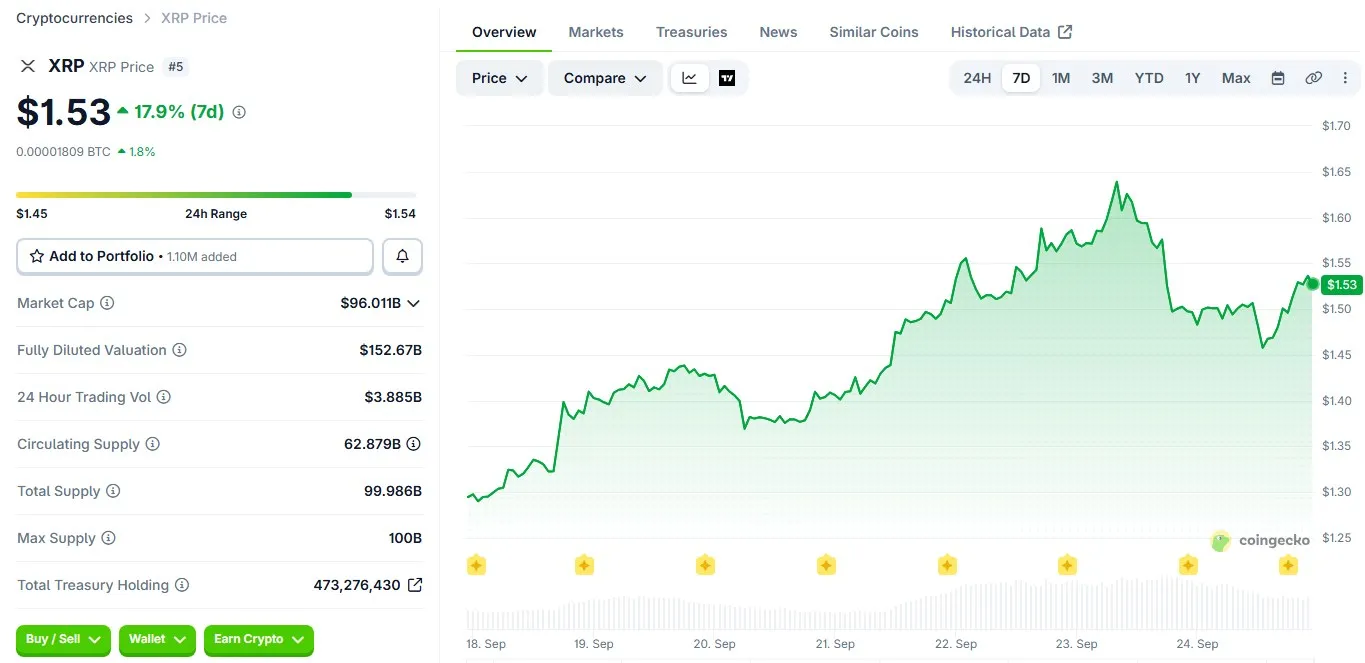Screen dimensions: 1365x663
Task: Open the calendar date range picker
Action: pos(1278,78)
